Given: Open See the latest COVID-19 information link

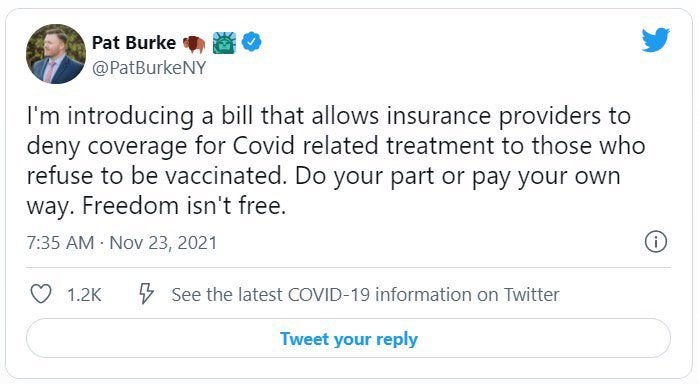Looking at the screenshot, I should tap(366, 295).
